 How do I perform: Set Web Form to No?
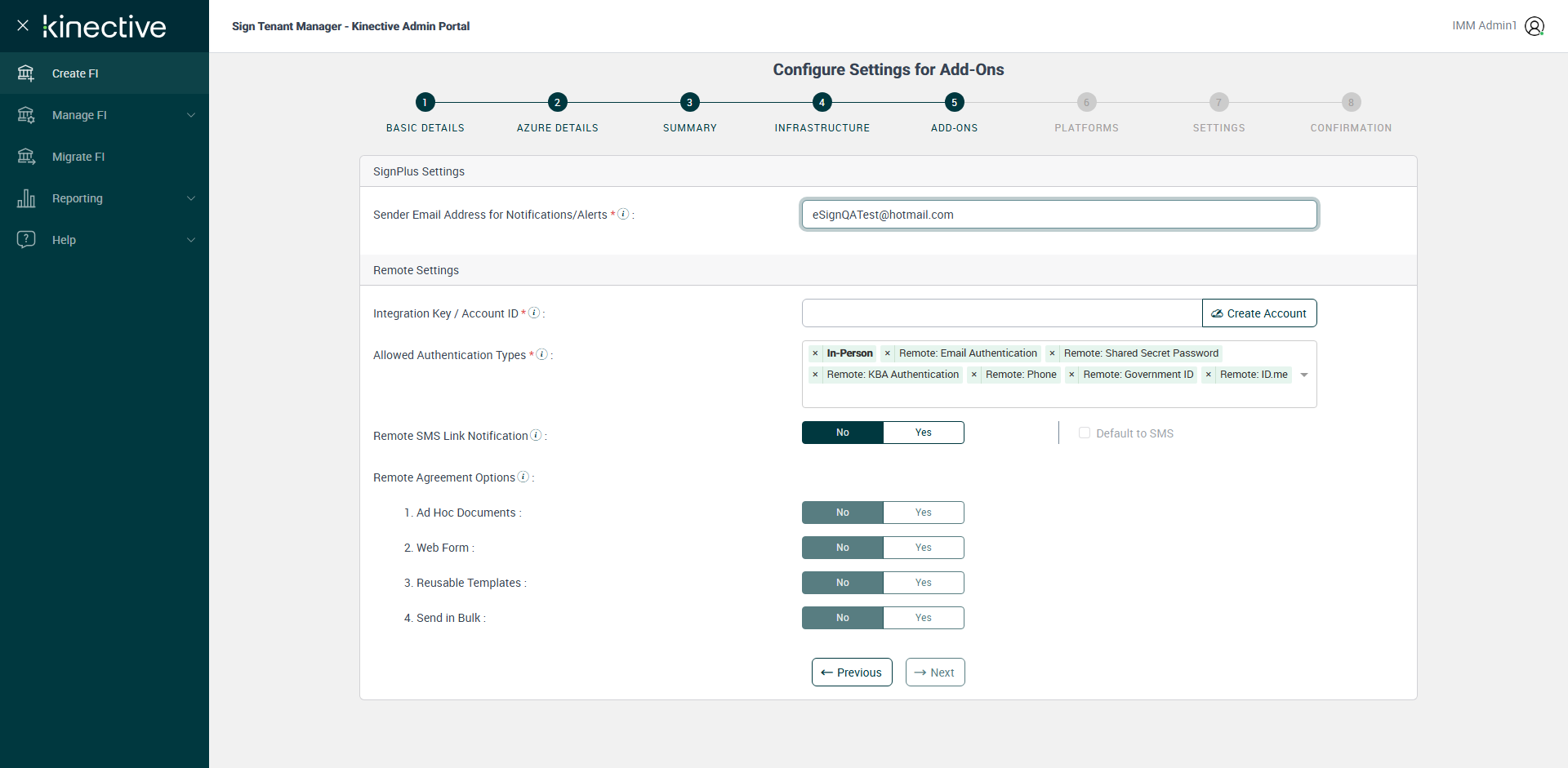(842, 548)
